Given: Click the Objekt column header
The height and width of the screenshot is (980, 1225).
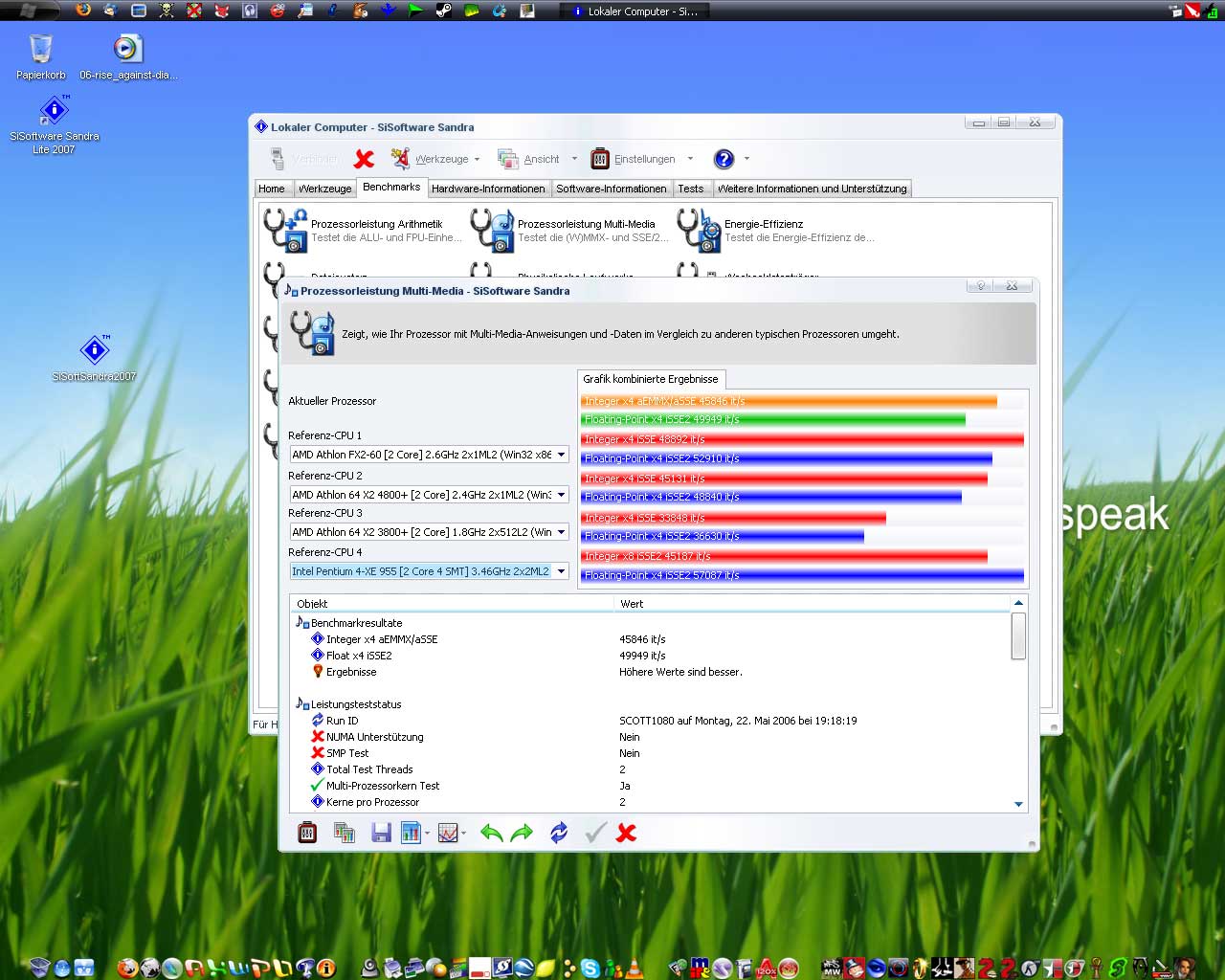Looking at the screenshot, I should click(x=452, y=604).
